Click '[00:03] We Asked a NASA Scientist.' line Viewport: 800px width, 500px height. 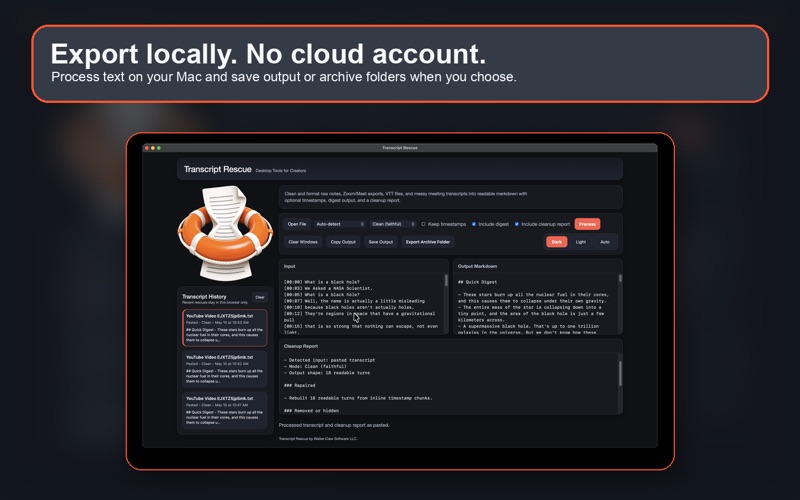click(x=328, y=288)
